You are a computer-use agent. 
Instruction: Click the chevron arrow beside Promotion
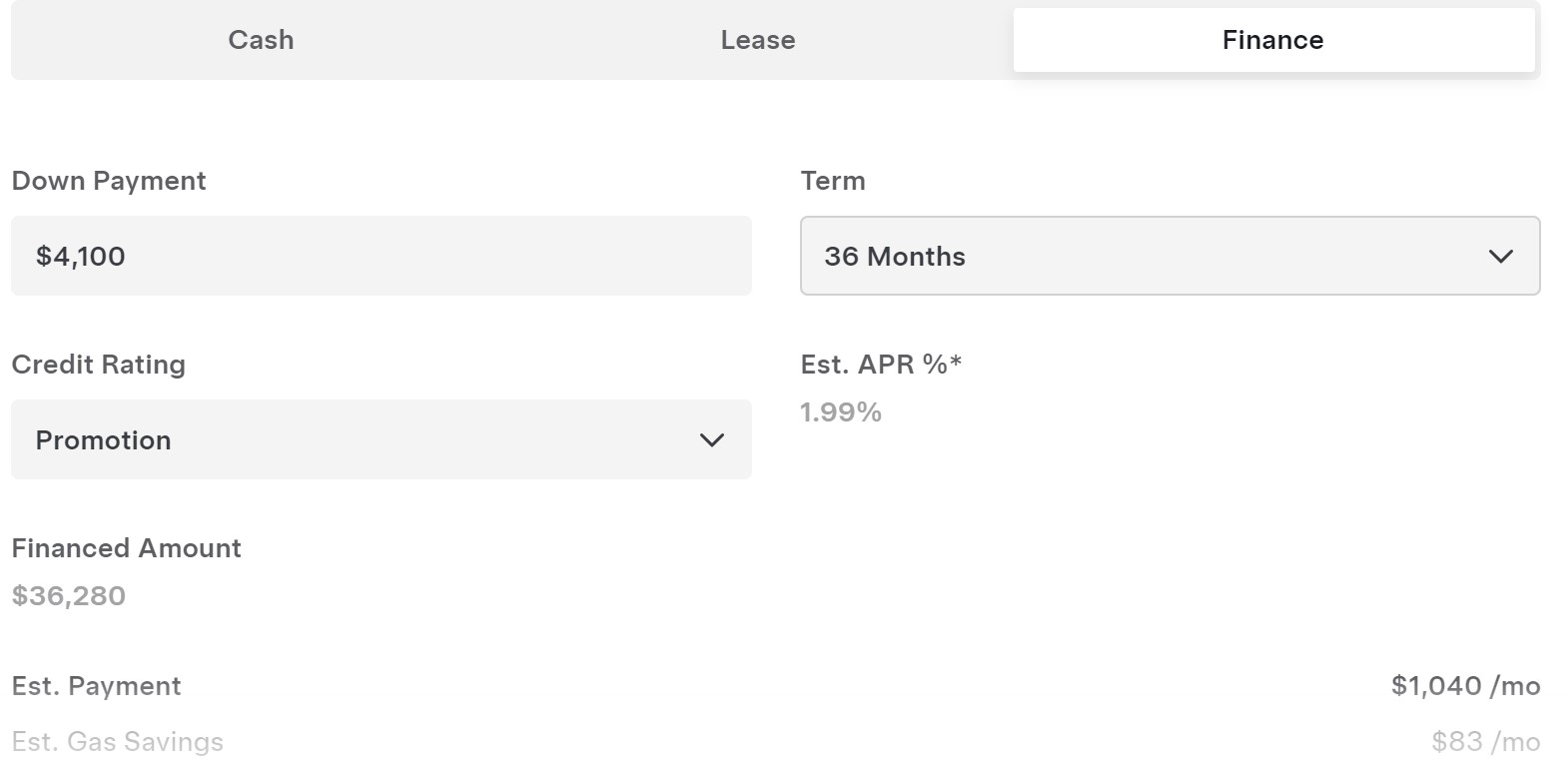[712, 440]
